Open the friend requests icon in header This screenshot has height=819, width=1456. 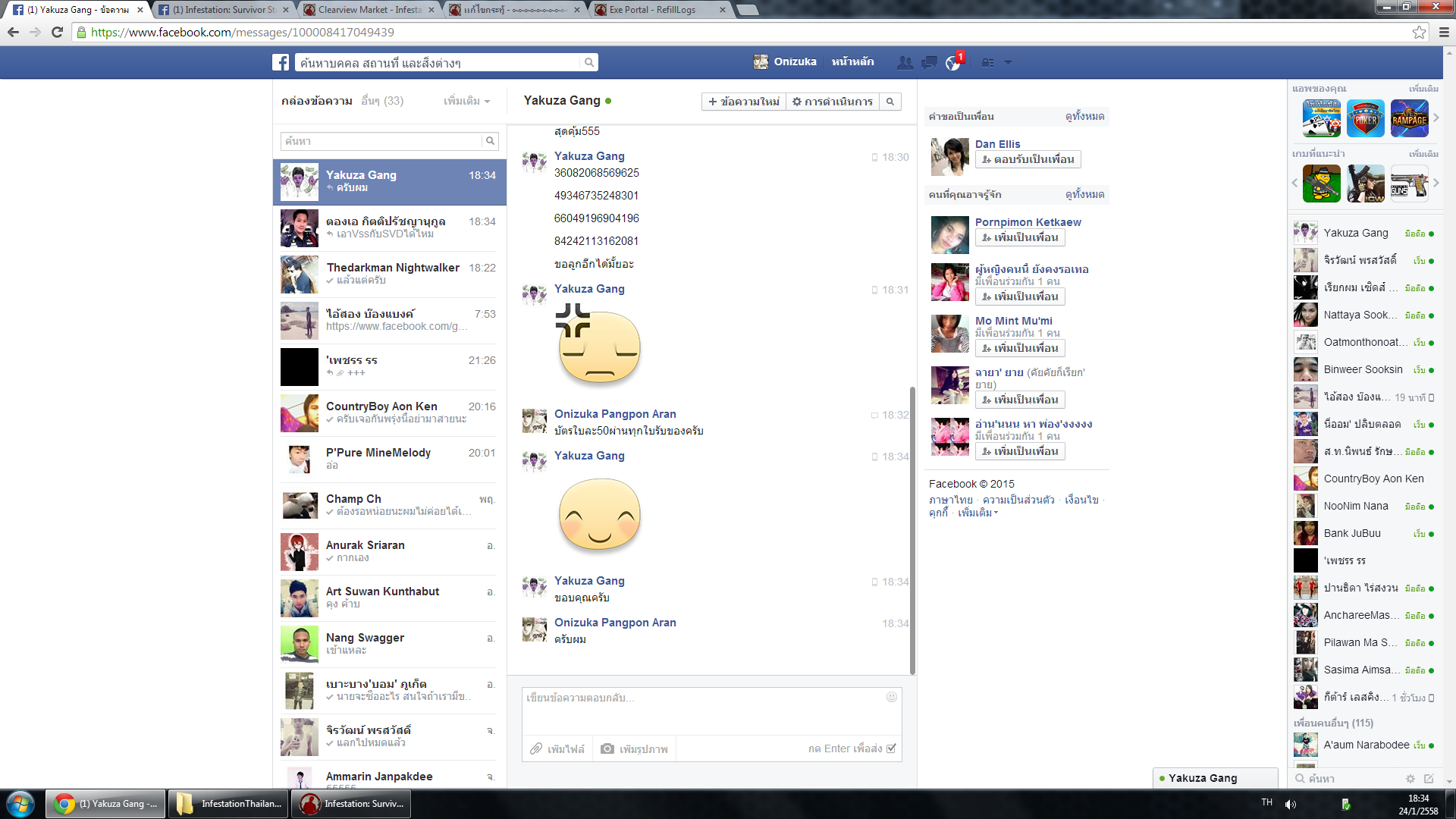[905, 62]
